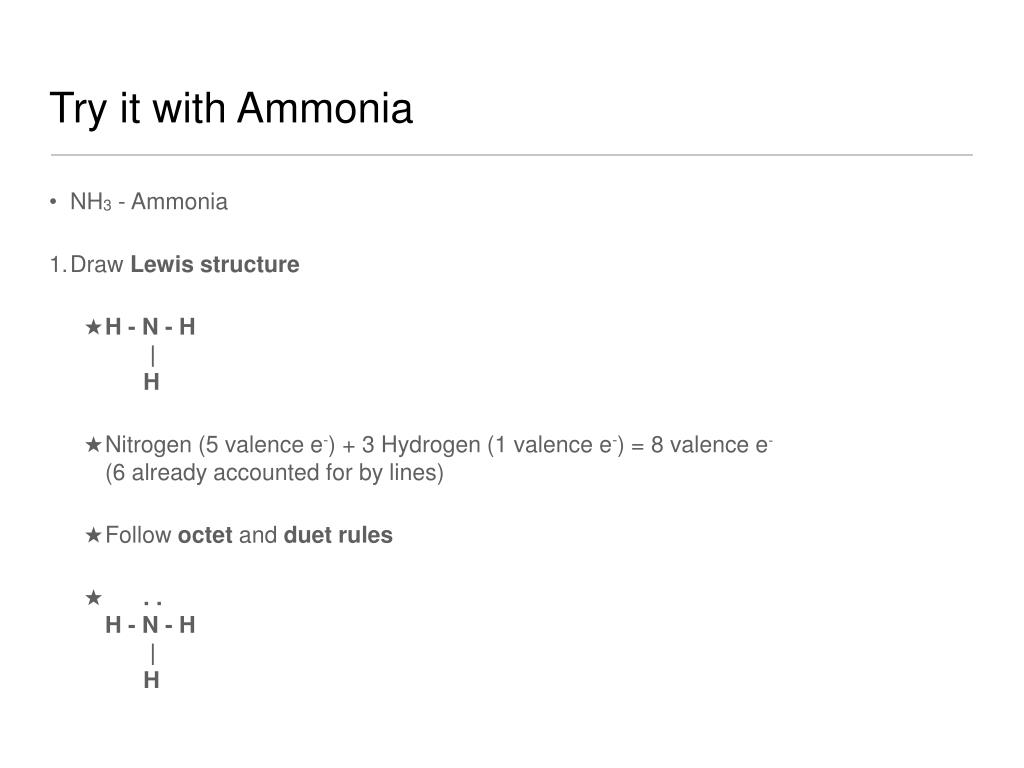Click the 'Draw Lewis structure' step text
The height and width of the screenshot is (768, 1024).
185,264
